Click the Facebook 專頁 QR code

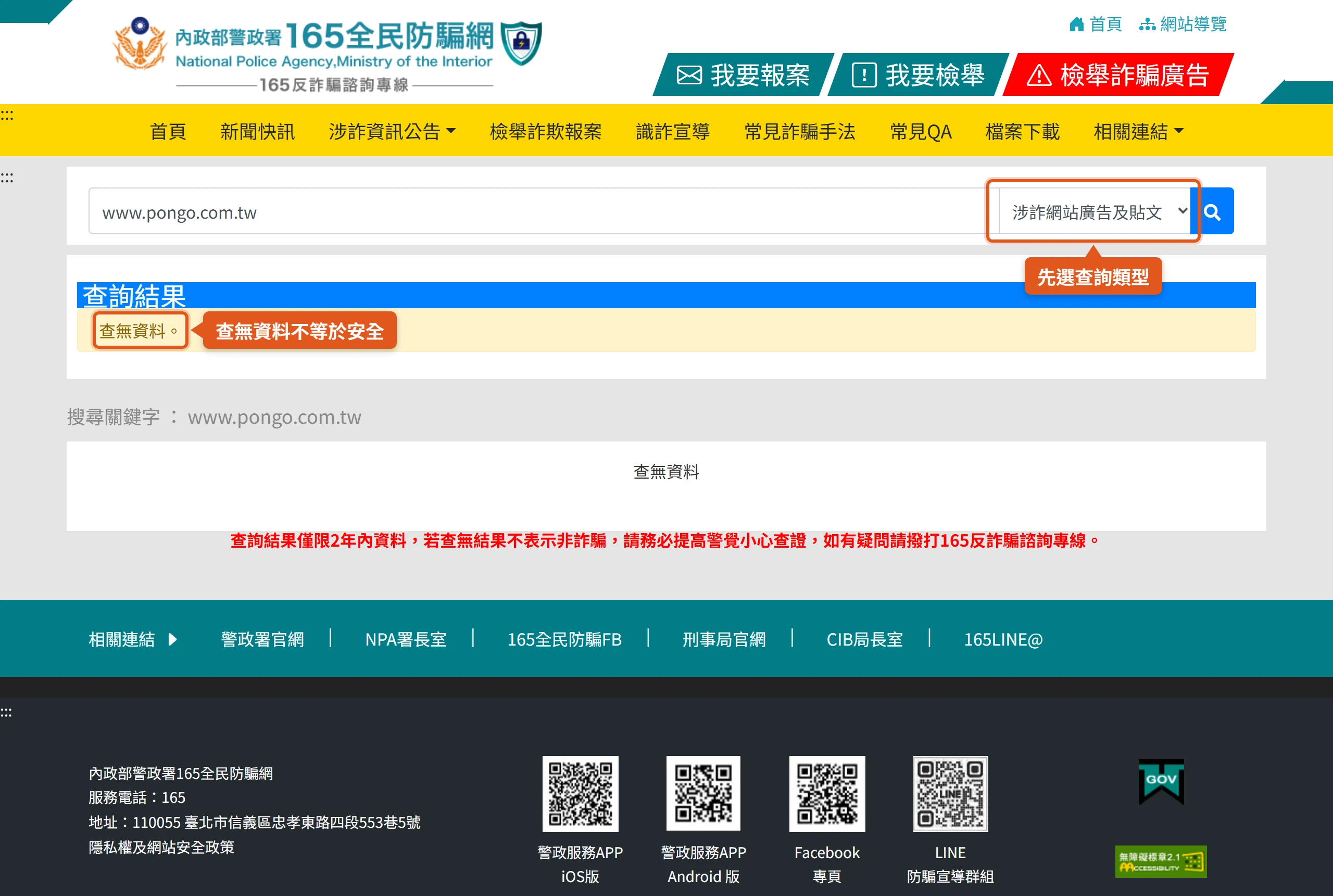(827, 794)
